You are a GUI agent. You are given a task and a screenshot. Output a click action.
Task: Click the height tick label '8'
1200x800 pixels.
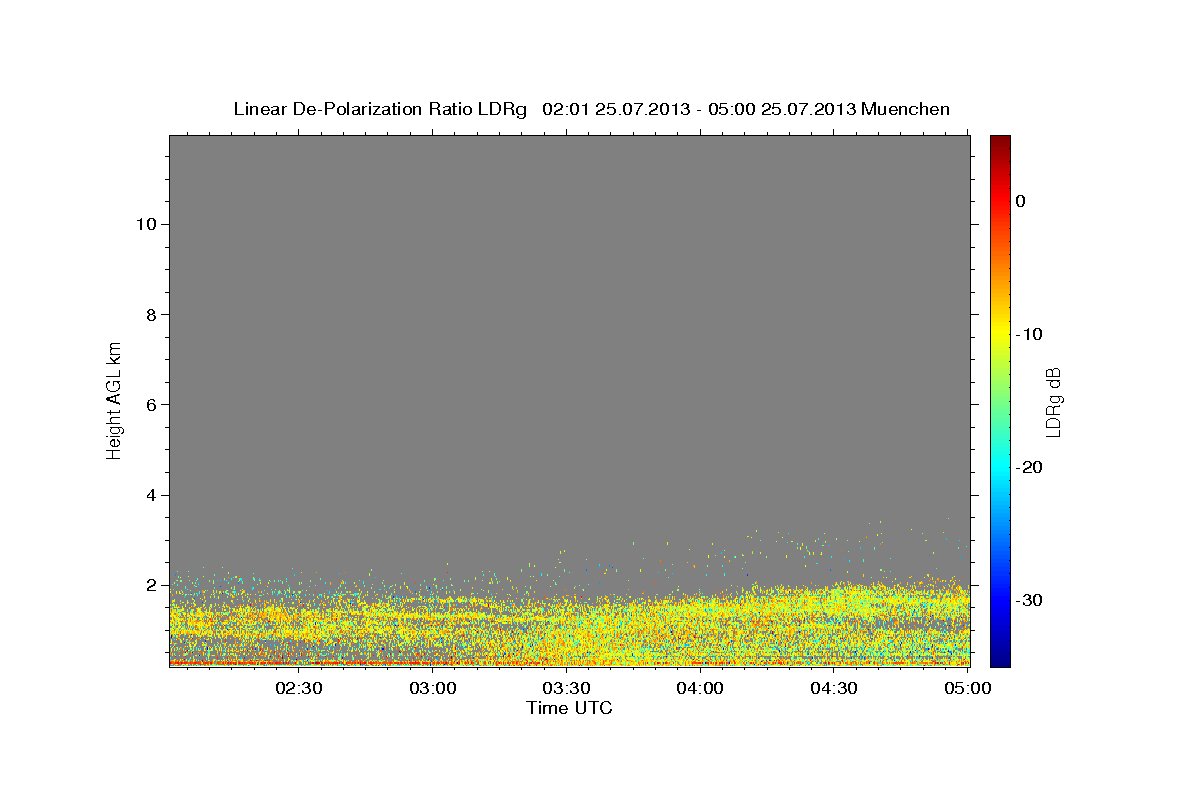click(x=149, y=314)
